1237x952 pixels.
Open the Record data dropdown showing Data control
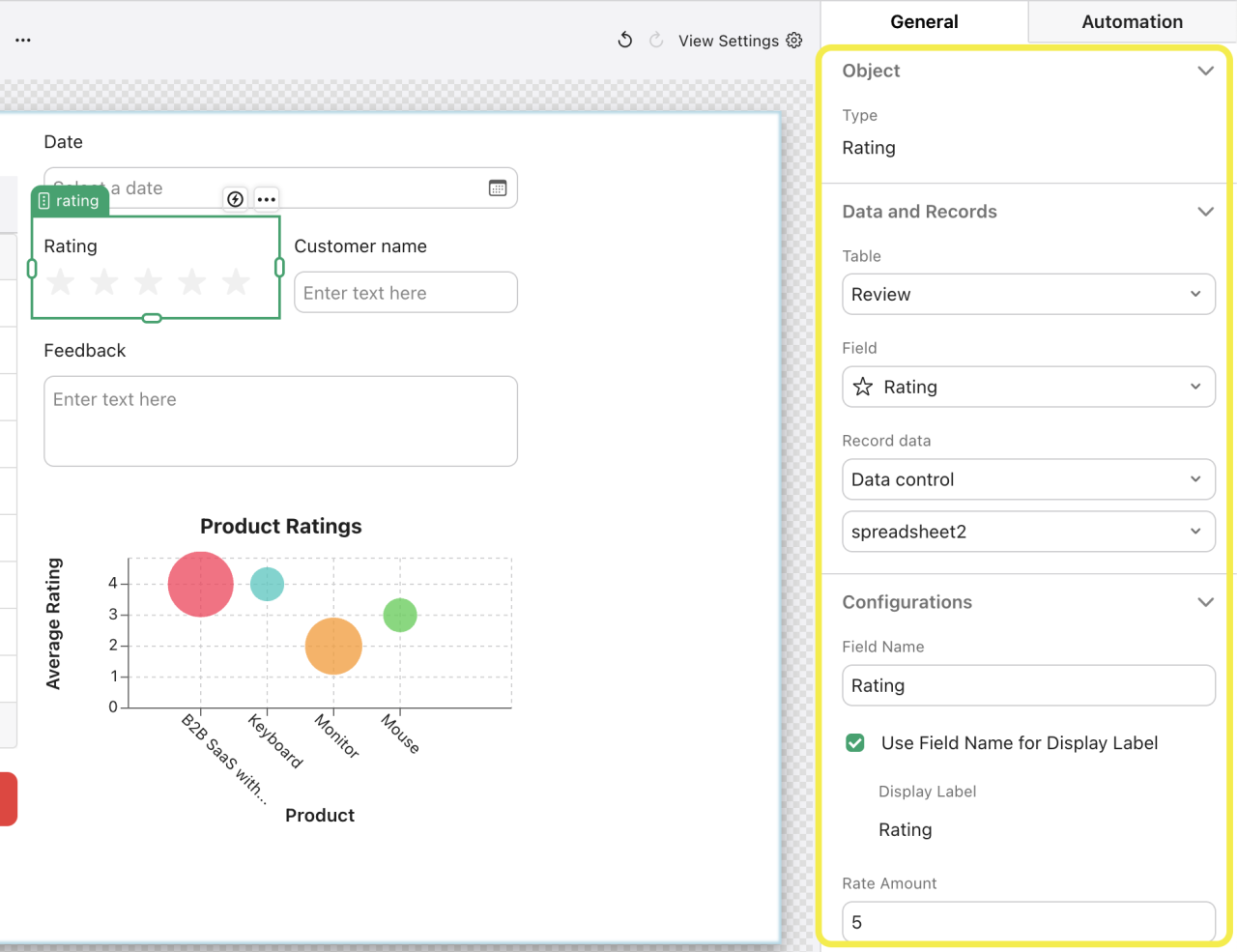pyautogui.click(x=1028, y=479)
